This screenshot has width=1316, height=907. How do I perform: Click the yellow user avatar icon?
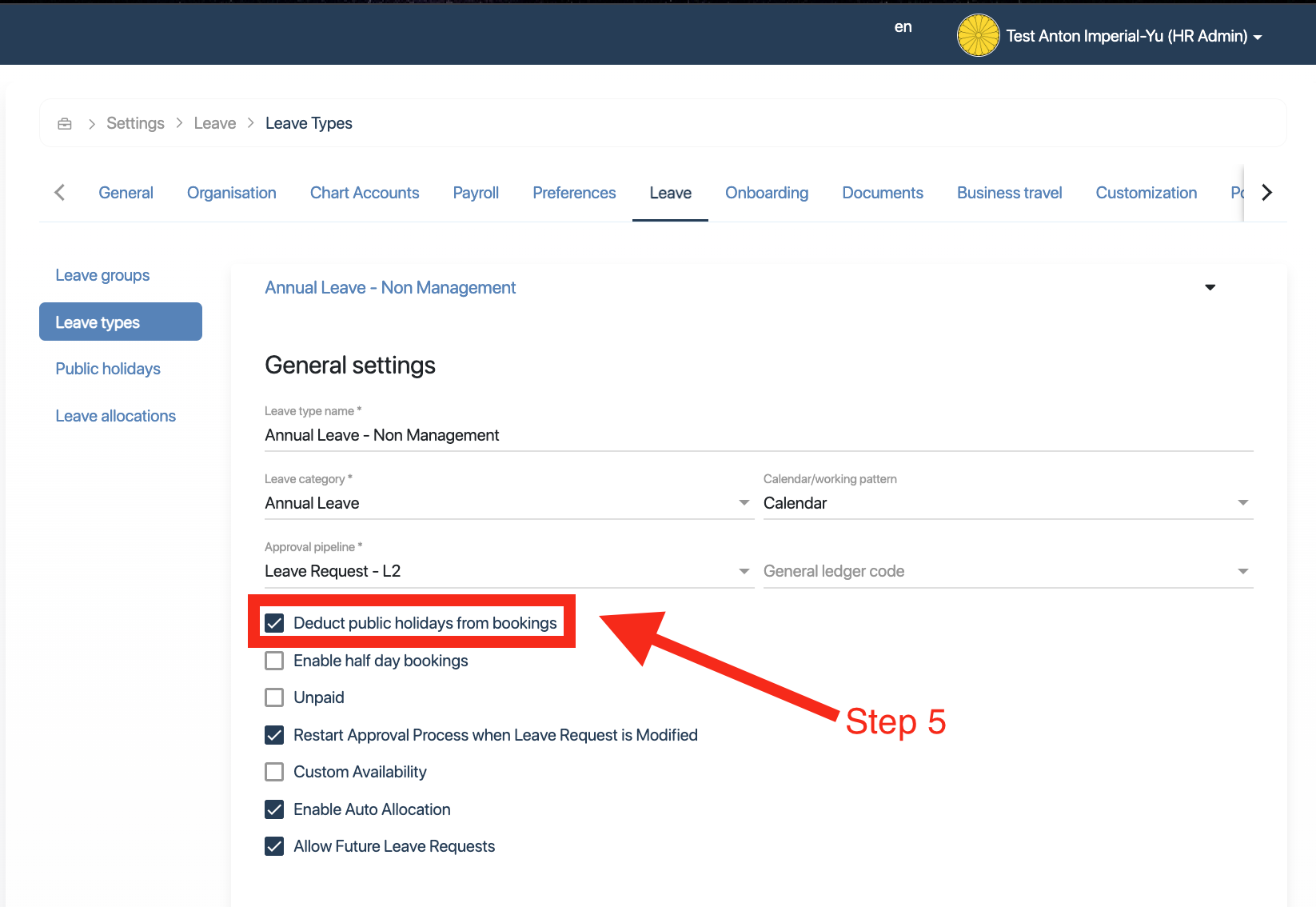pos(978,36)
